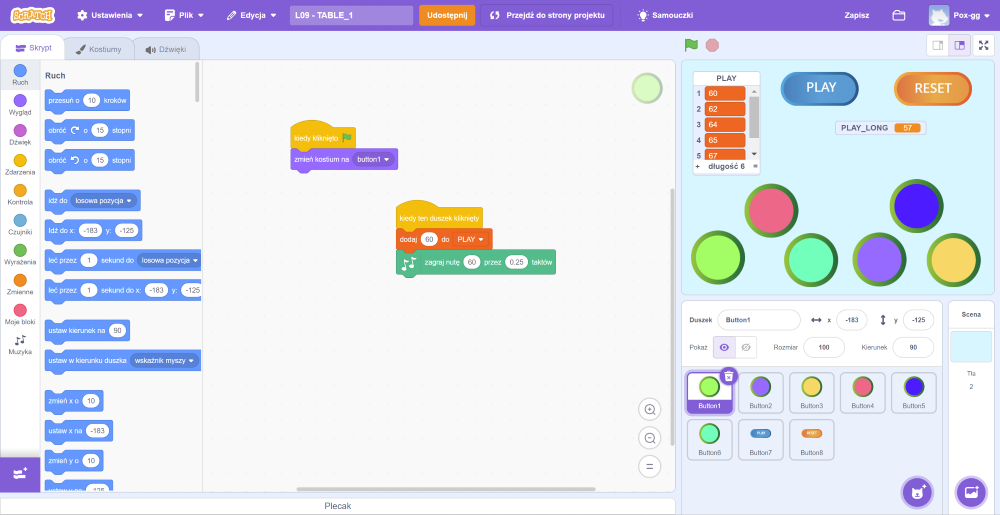Image resolution: width=1000 pixels, height=515 pixels.
Task: Select Moje bloki category
Action: click(20, 314)
